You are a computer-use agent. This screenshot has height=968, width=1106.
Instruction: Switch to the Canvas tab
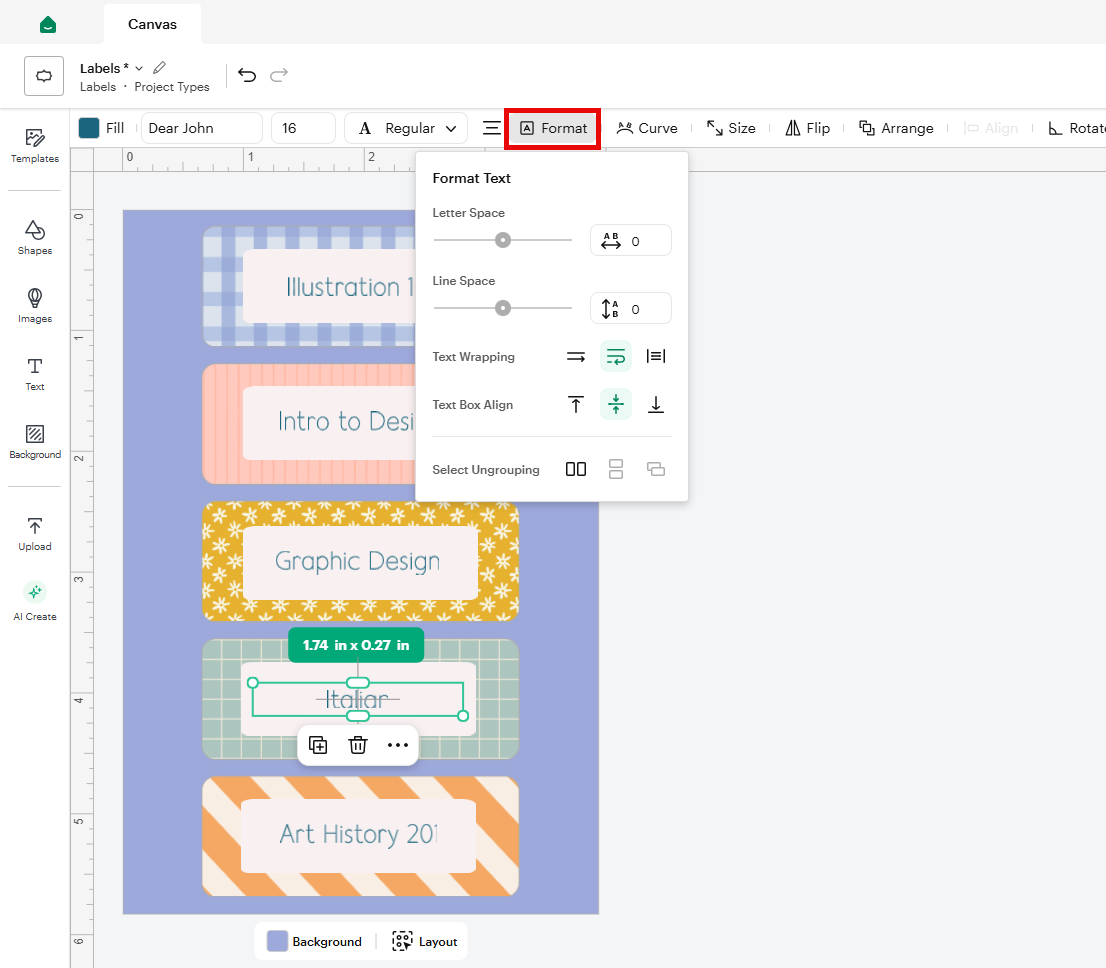152,24
